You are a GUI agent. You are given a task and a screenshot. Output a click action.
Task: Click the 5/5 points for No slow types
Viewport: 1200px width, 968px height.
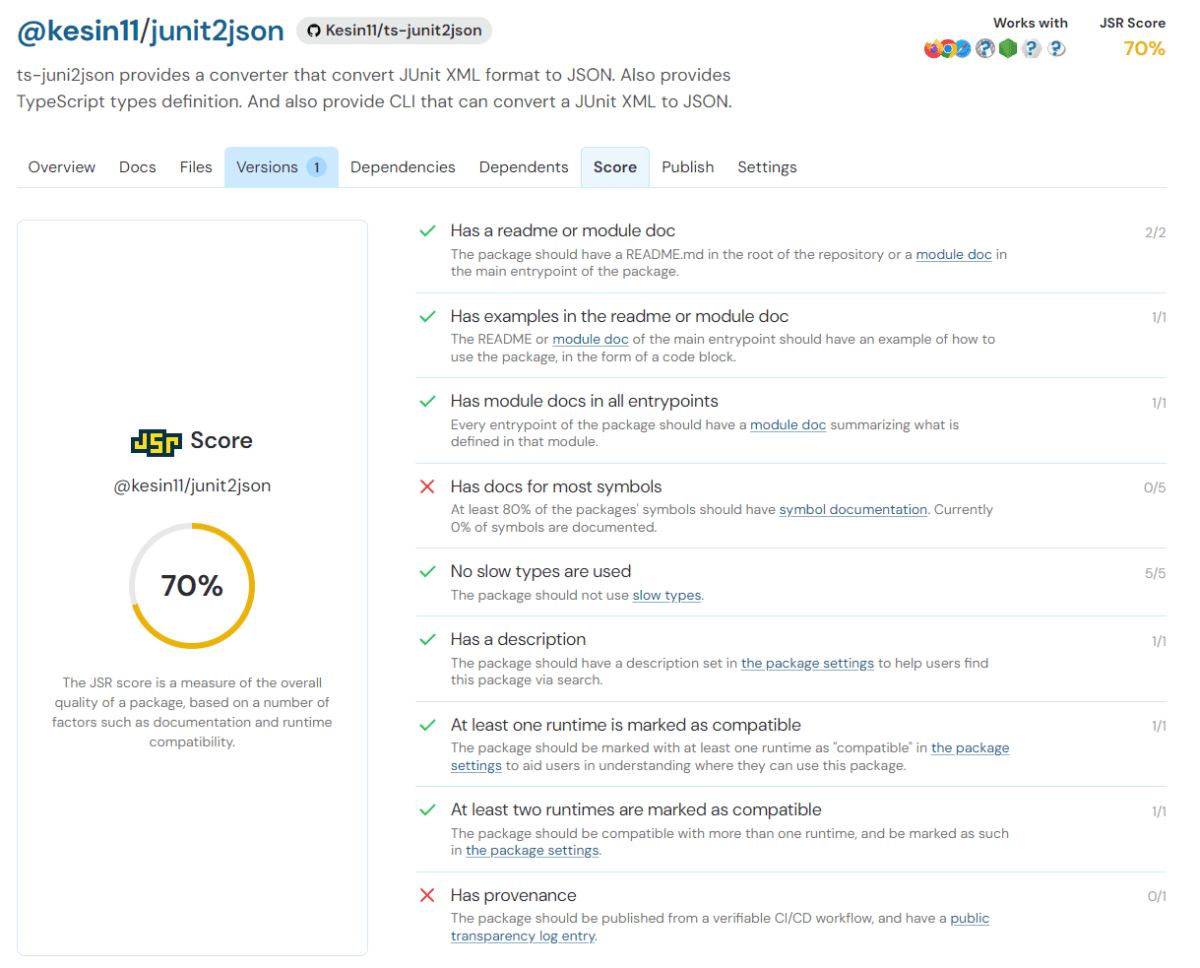1155,574
